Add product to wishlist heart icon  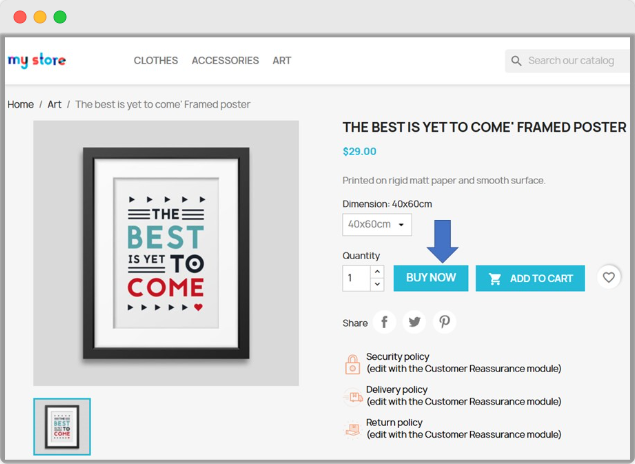coord(608,278)
